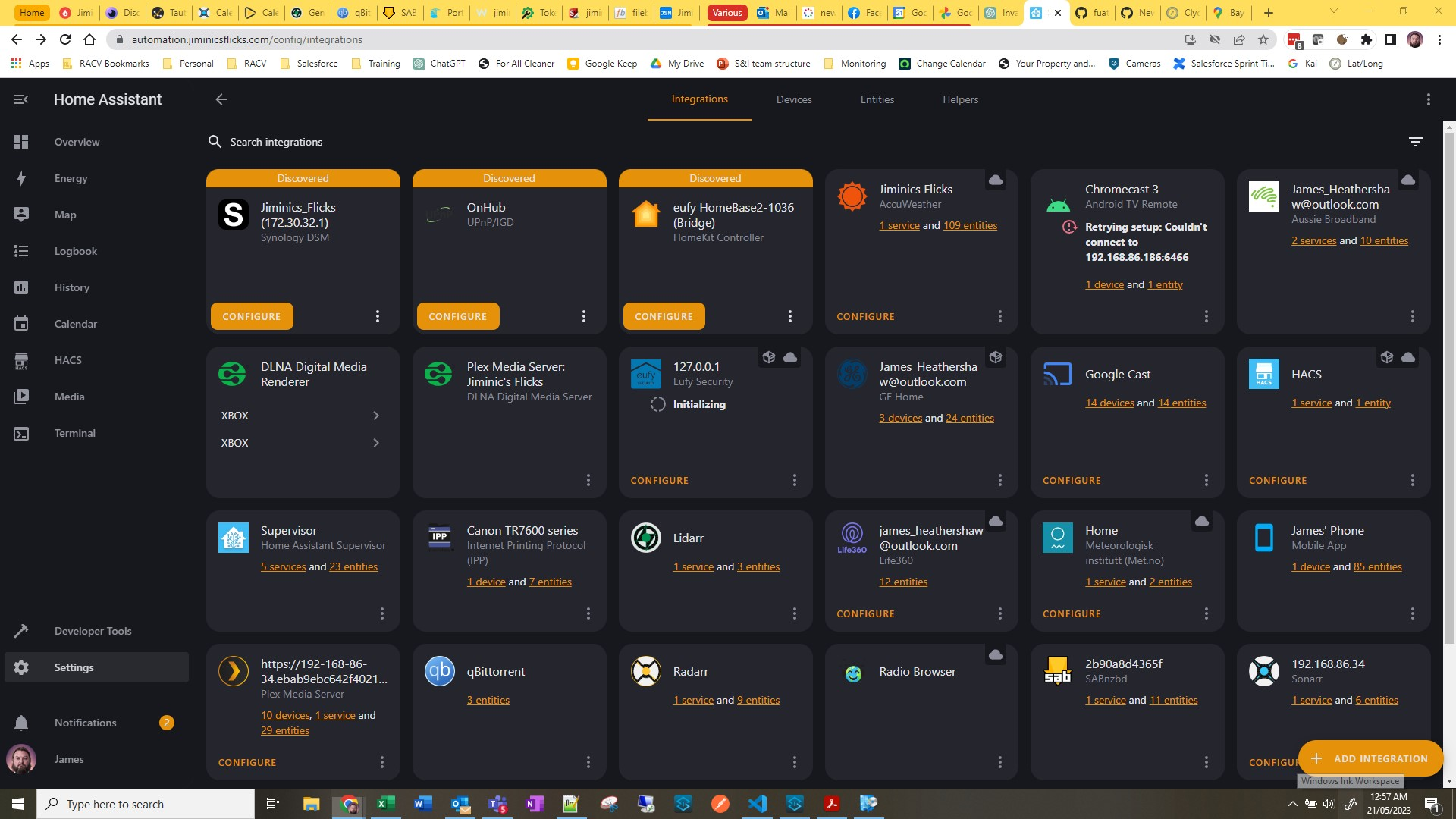Viewport: 1456px width, 819px height.
Task: Open the 14 devices link under Google Cast
Action: (x=1109, y=403)
